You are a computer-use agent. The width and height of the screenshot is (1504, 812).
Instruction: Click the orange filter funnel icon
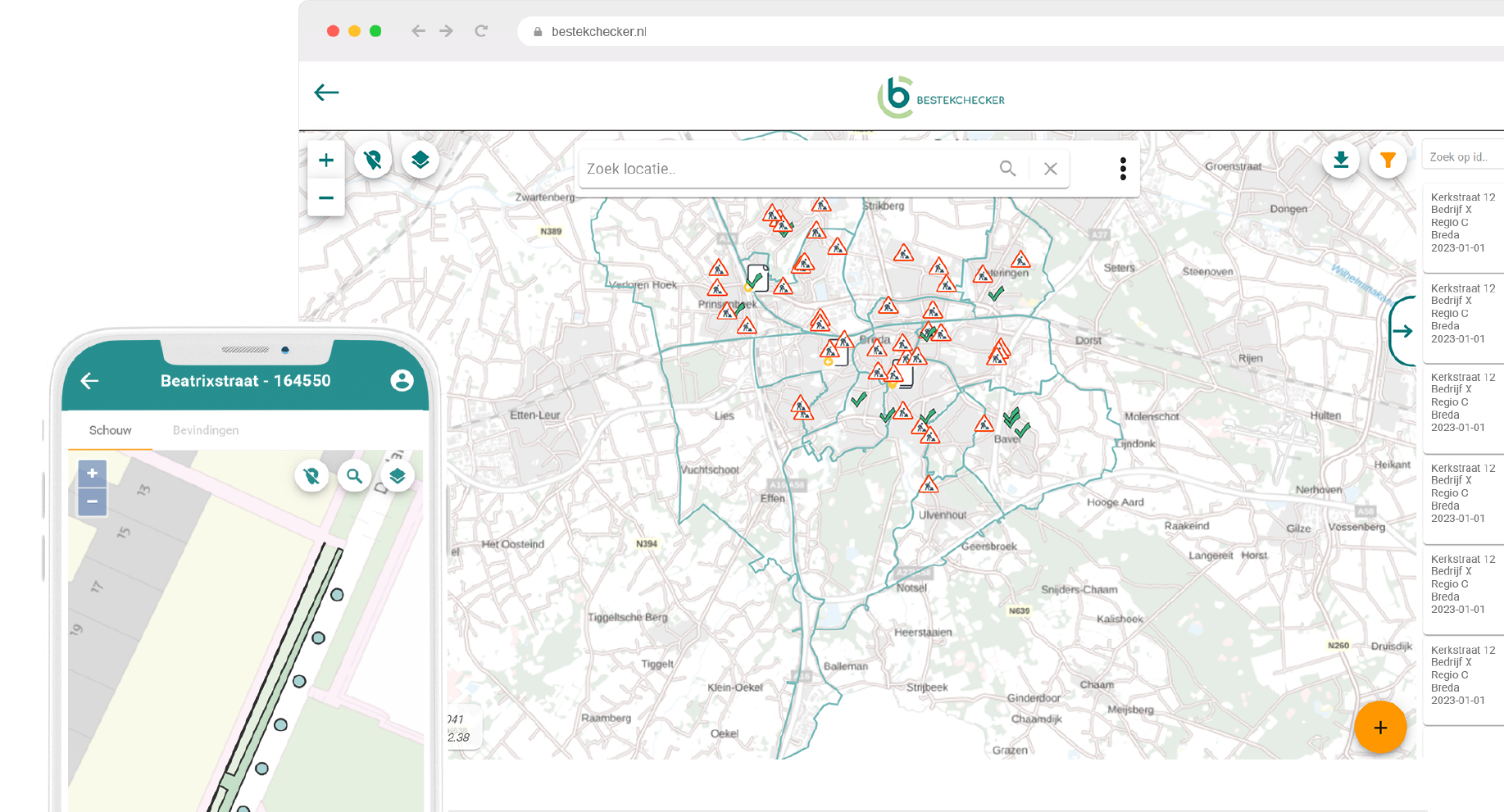(x=1387, y=160)
